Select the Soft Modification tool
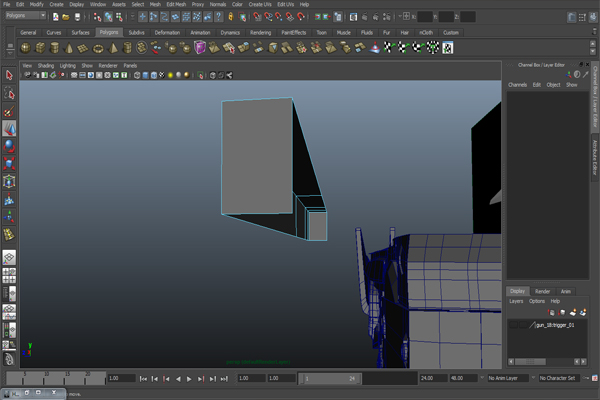 coord(9,199)
